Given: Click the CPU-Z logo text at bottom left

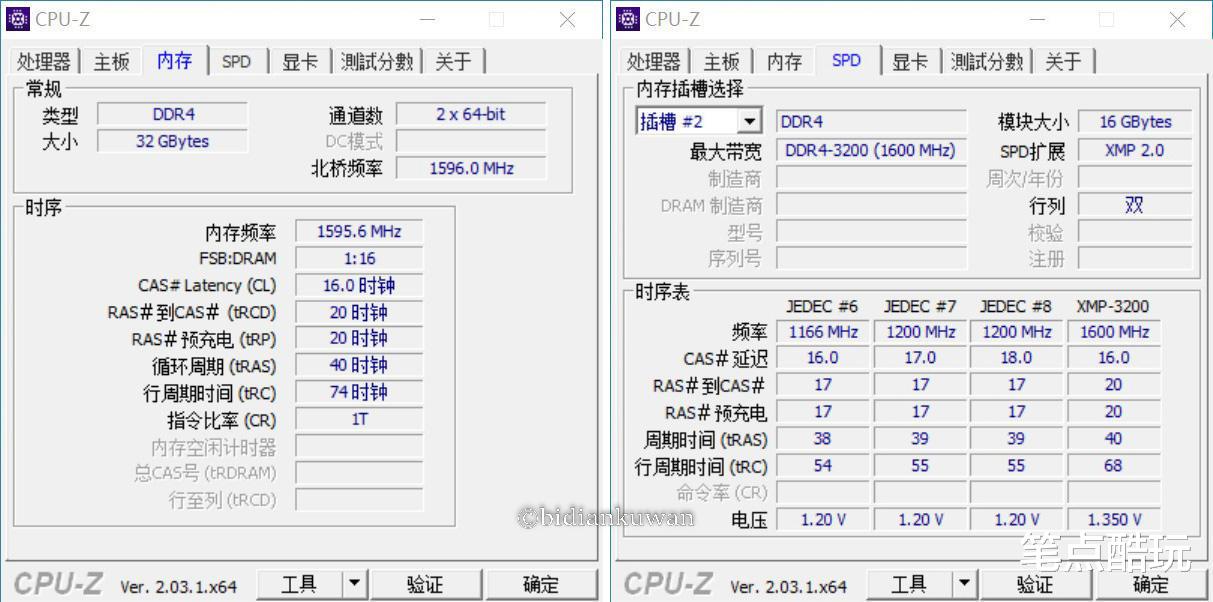Looking at the screenshot, I should pos(56,583).
